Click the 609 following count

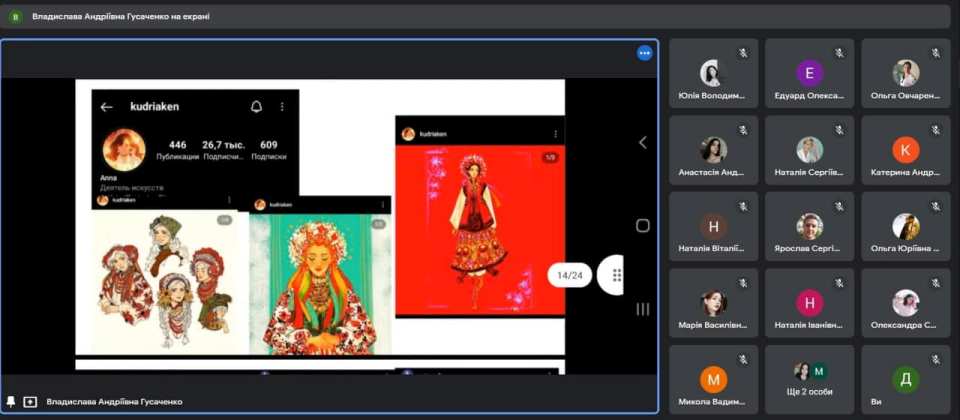[269, 145]
